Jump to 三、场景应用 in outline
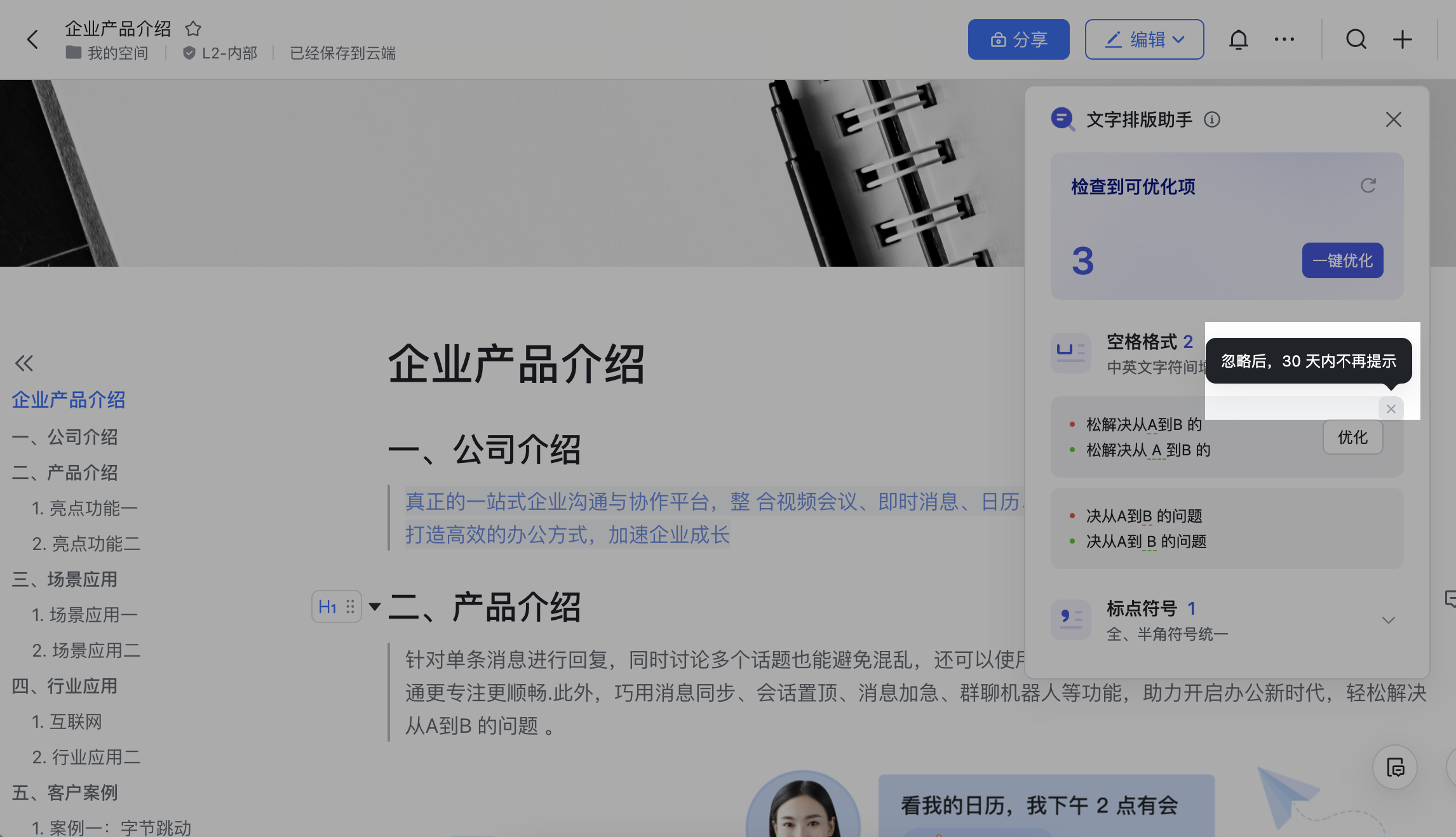This screenshot has width=1456, height=837. click(65, 579)
